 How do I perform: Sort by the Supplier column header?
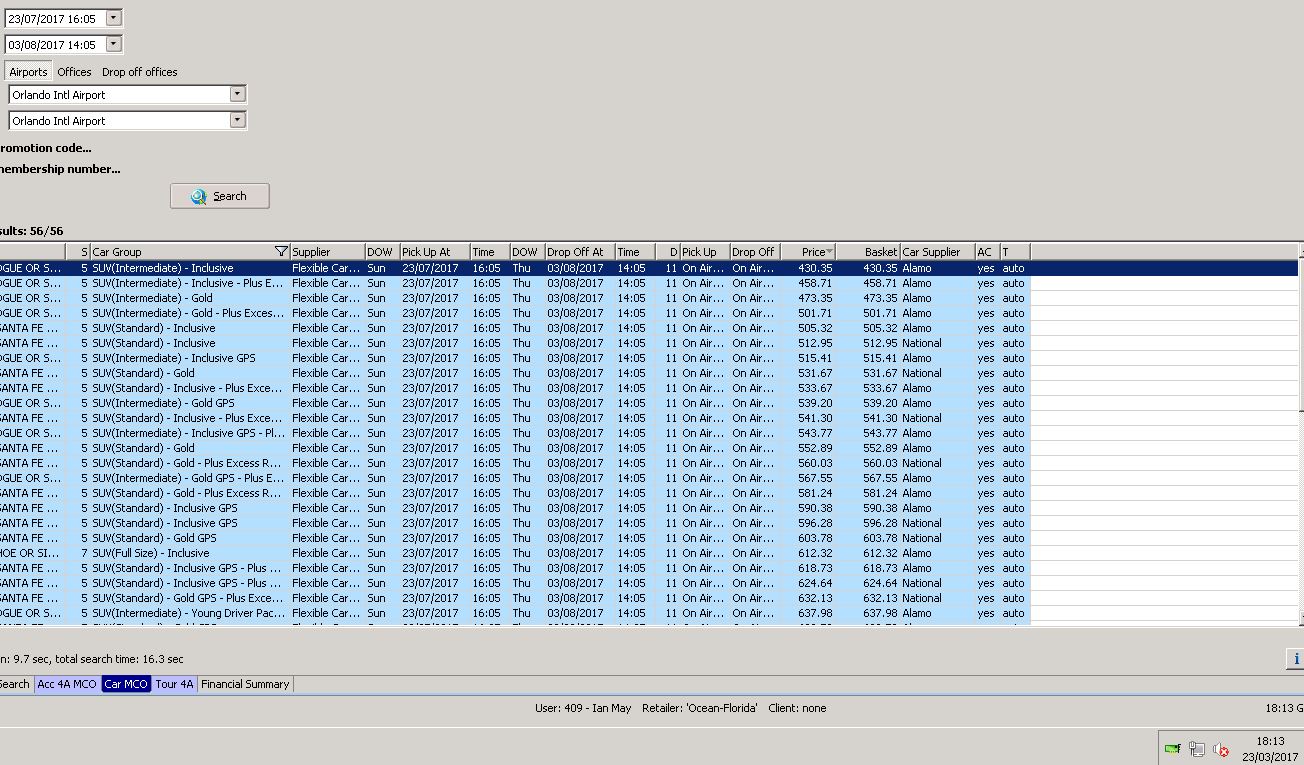click(x=327, y=252)
